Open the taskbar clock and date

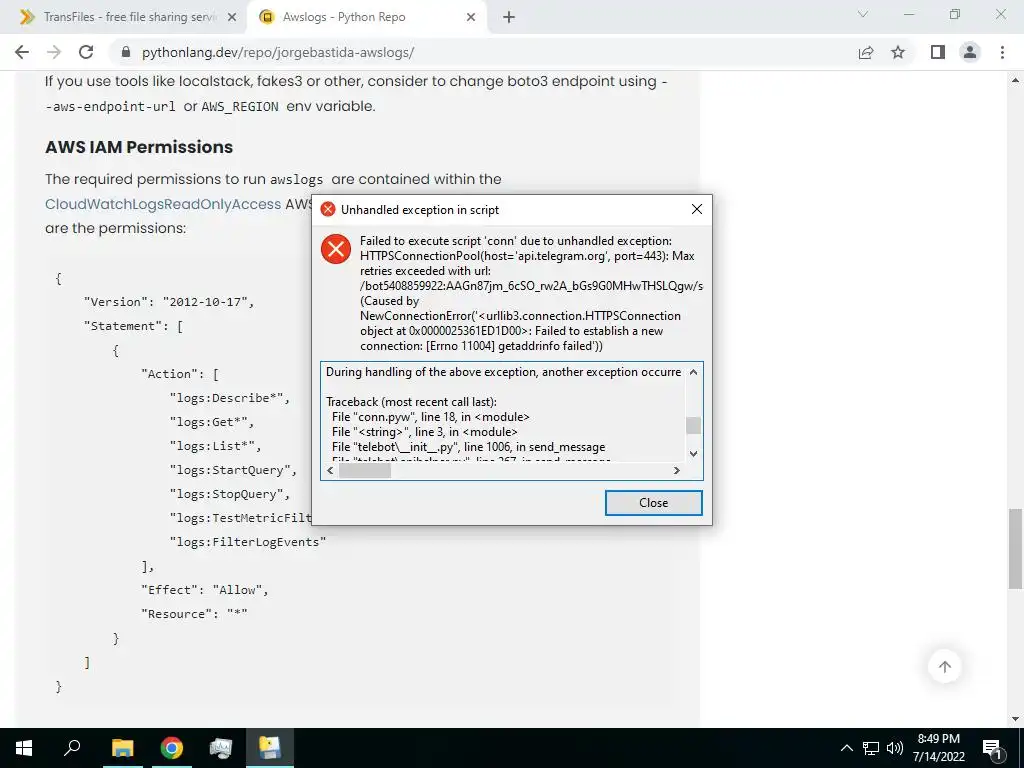point(938,748)
